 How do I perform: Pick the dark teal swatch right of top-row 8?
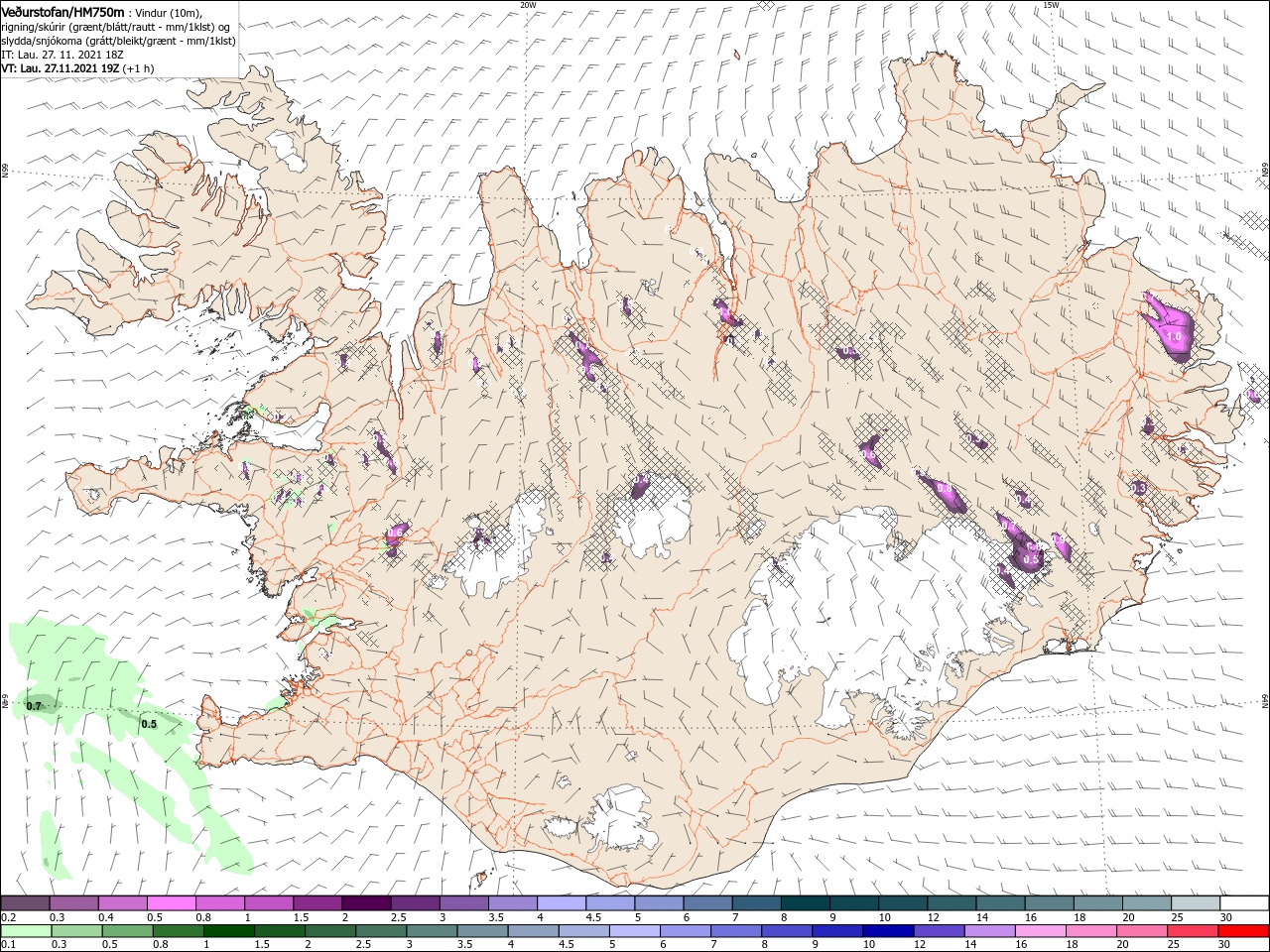[806, 903]
